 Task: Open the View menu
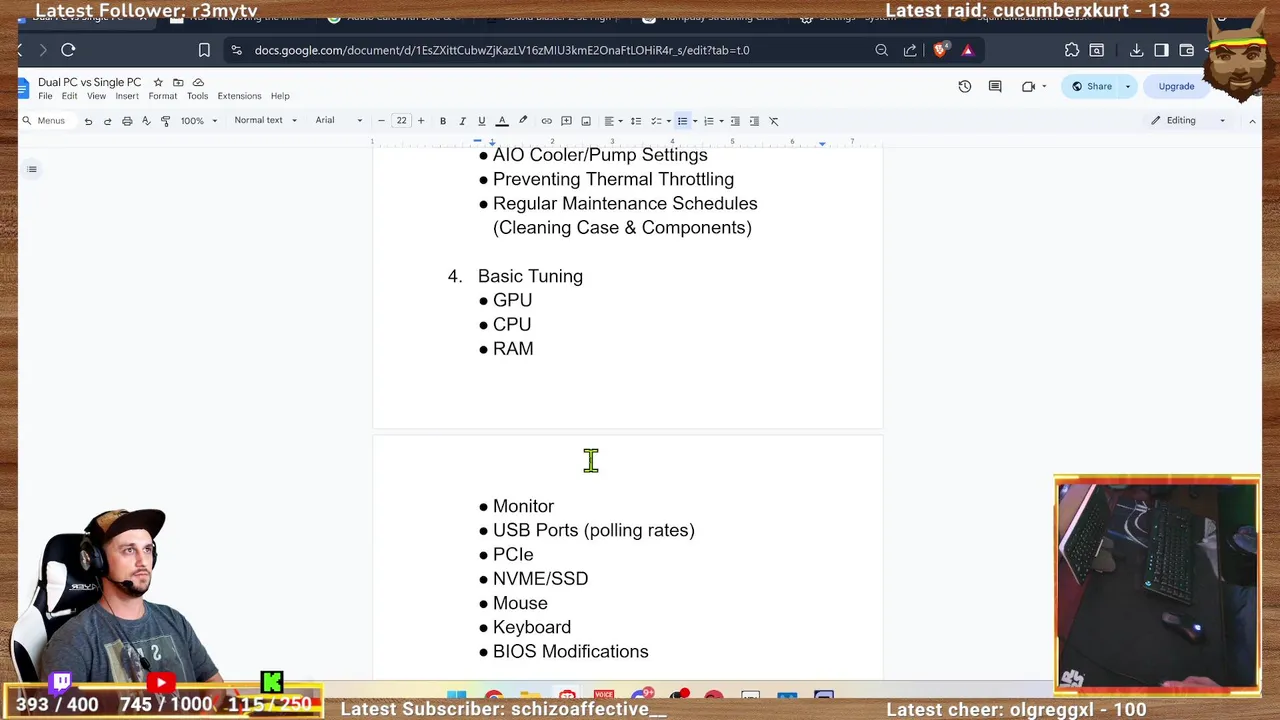coord(96,96)
